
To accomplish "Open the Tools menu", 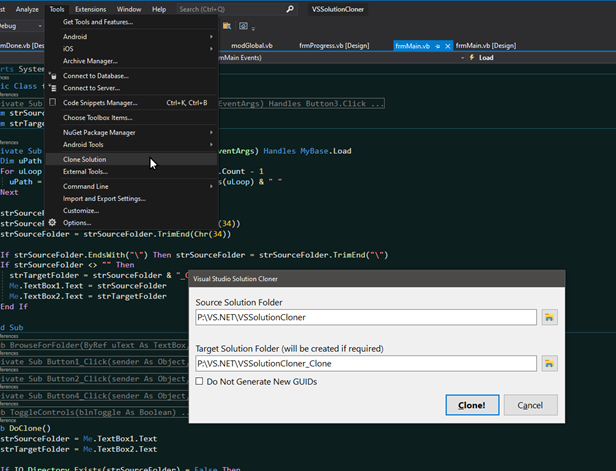I will pos(57,9).
